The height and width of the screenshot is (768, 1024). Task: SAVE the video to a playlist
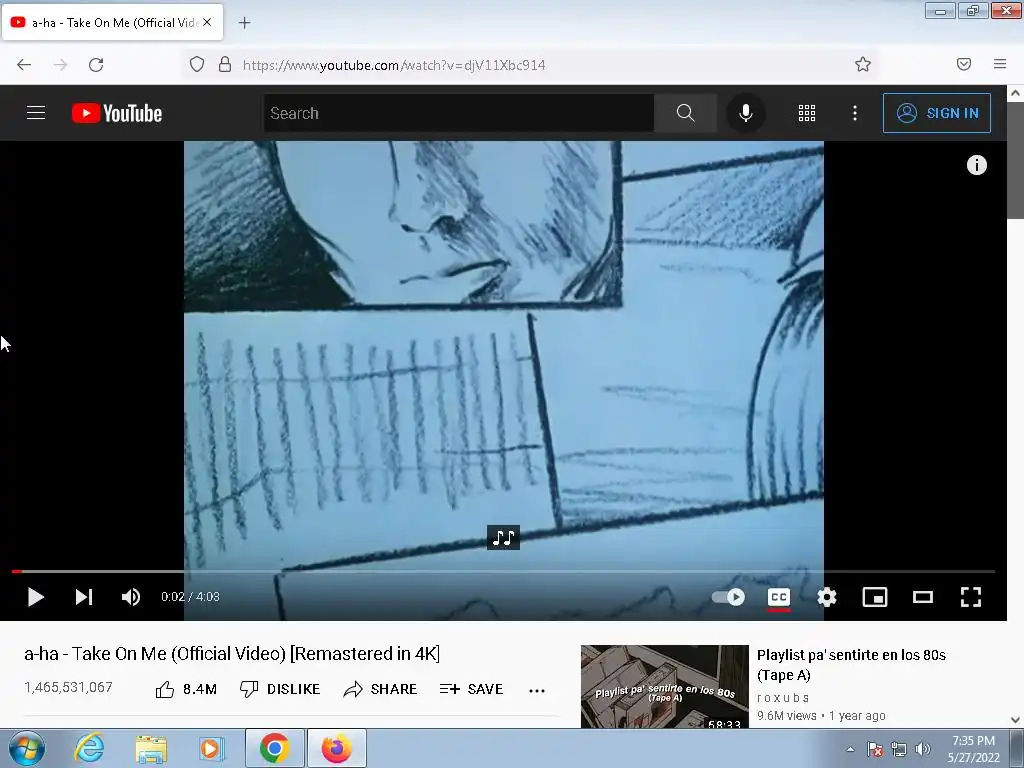pos(471,689)
